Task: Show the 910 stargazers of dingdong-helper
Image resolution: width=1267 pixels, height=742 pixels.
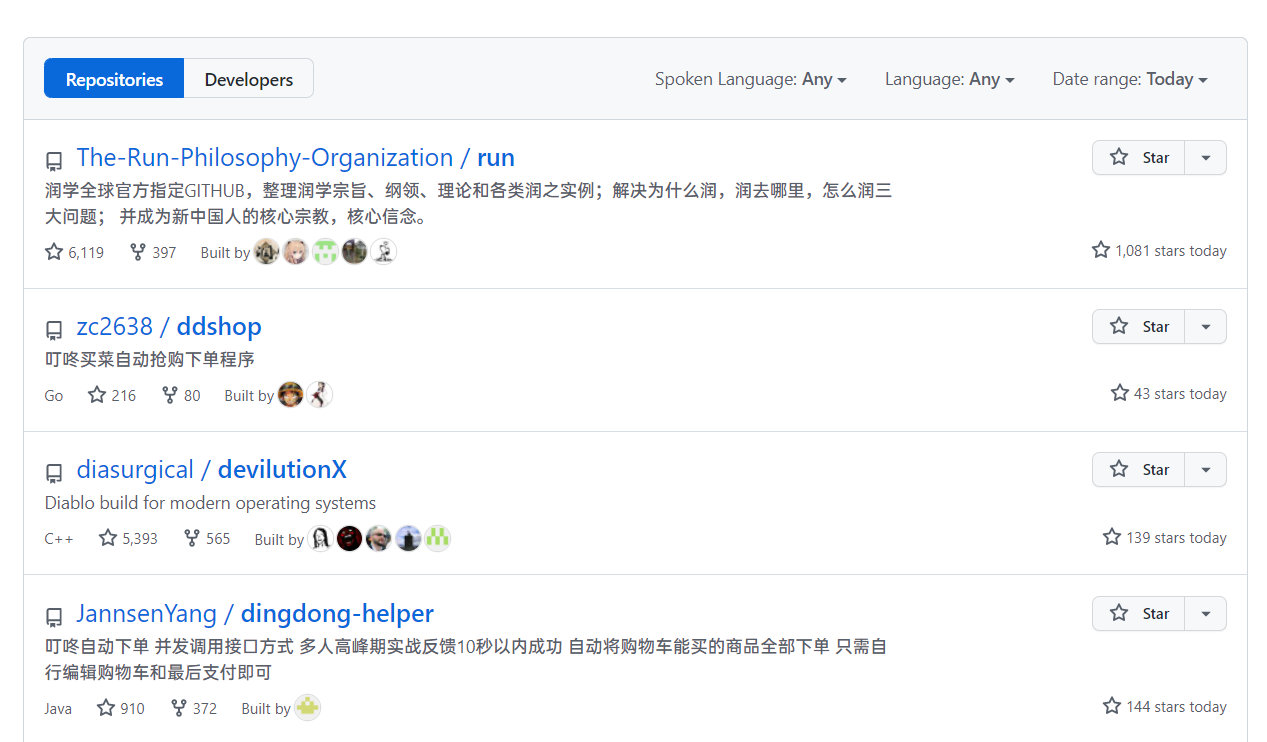Action: click(x=121, y=708)
